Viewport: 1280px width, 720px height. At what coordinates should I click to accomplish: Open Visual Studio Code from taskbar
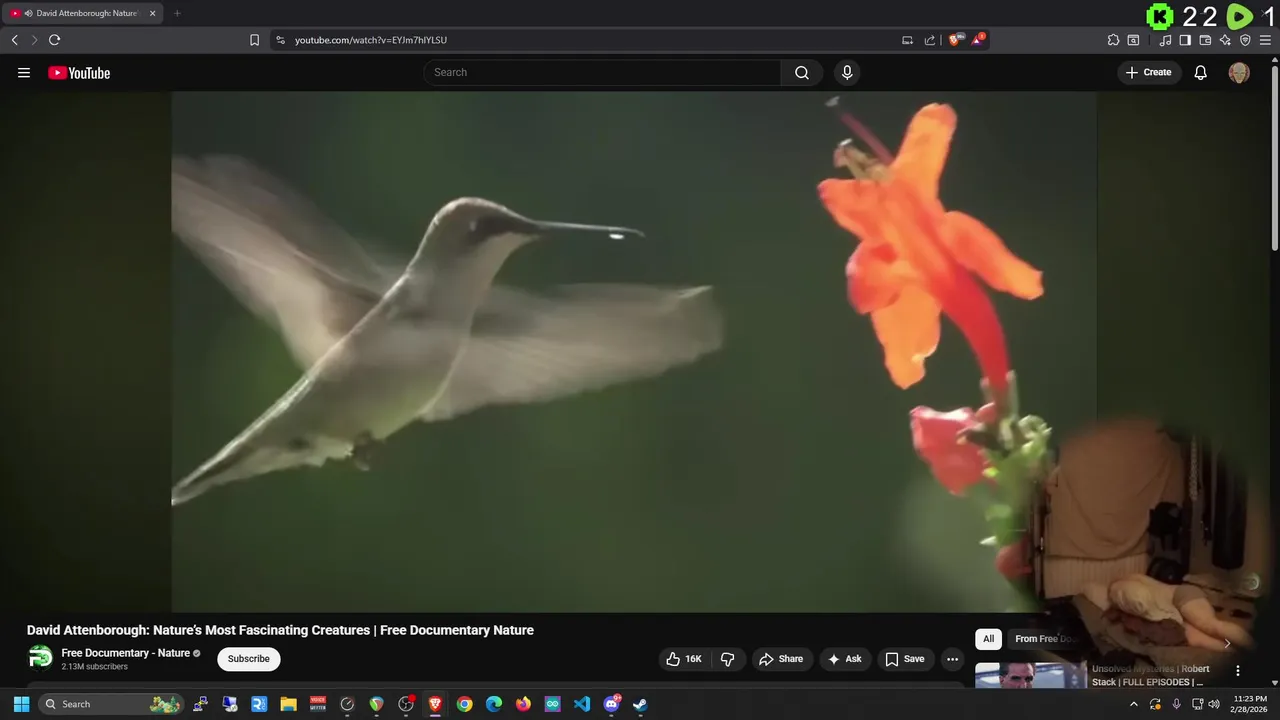582,704
